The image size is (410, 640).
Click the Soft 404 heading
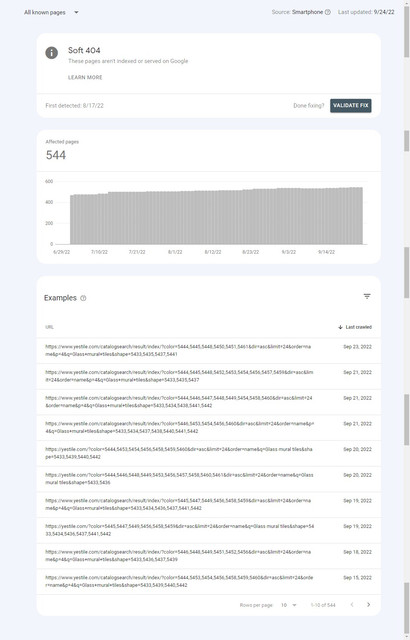click(x=84, y=50)
